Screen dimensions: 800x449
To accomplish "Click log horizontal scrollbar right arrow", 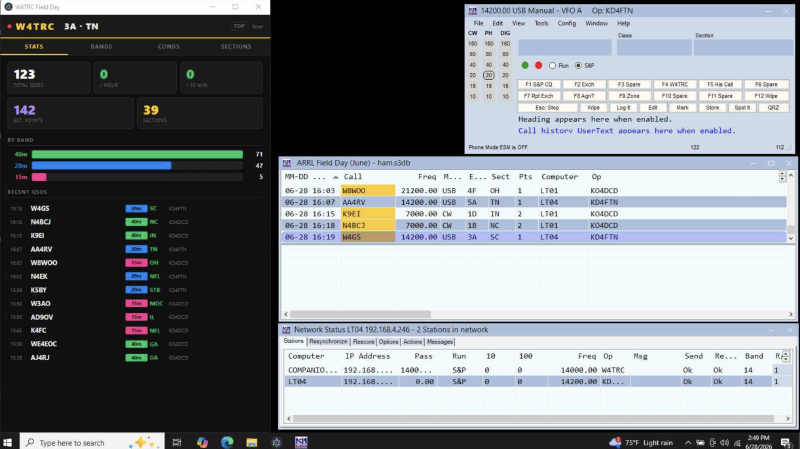I will pyautogui.click(x=790, y=314).
